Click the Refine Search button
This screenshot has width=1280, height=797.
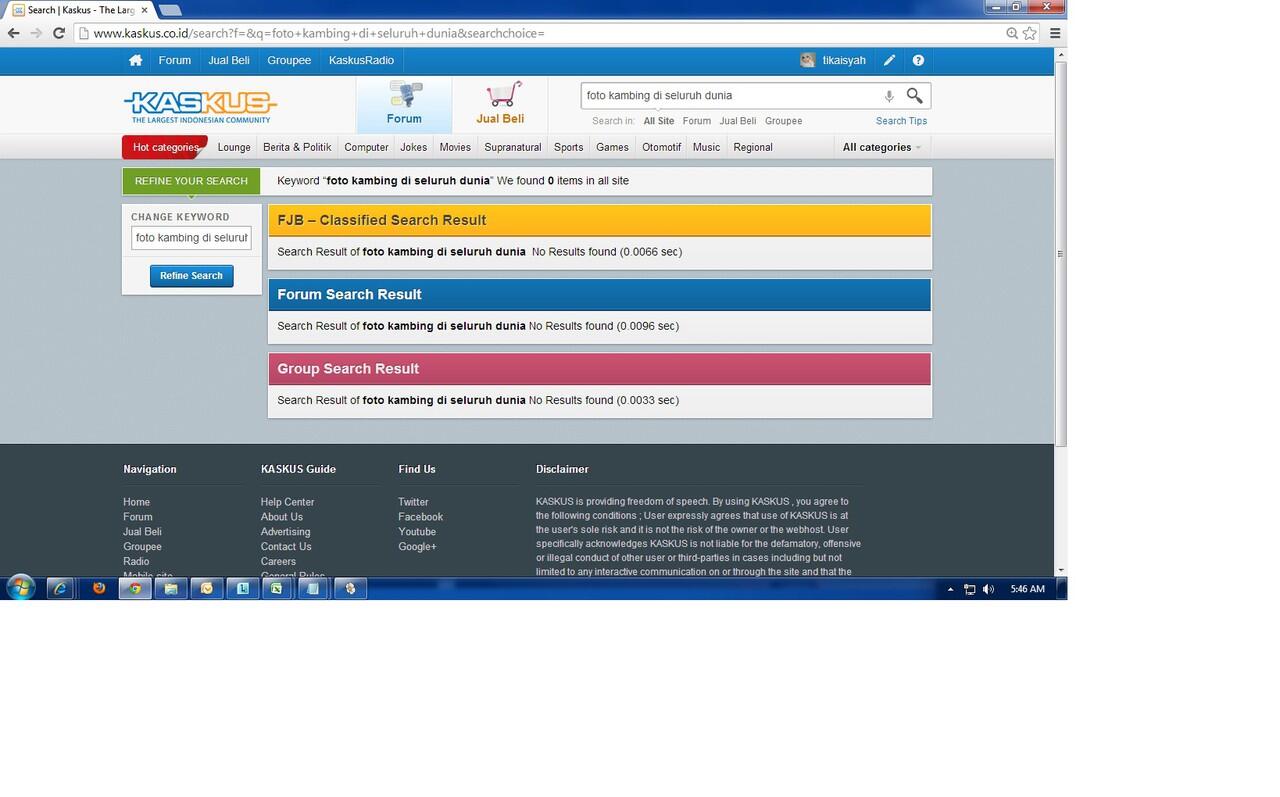tap(191, 276)
